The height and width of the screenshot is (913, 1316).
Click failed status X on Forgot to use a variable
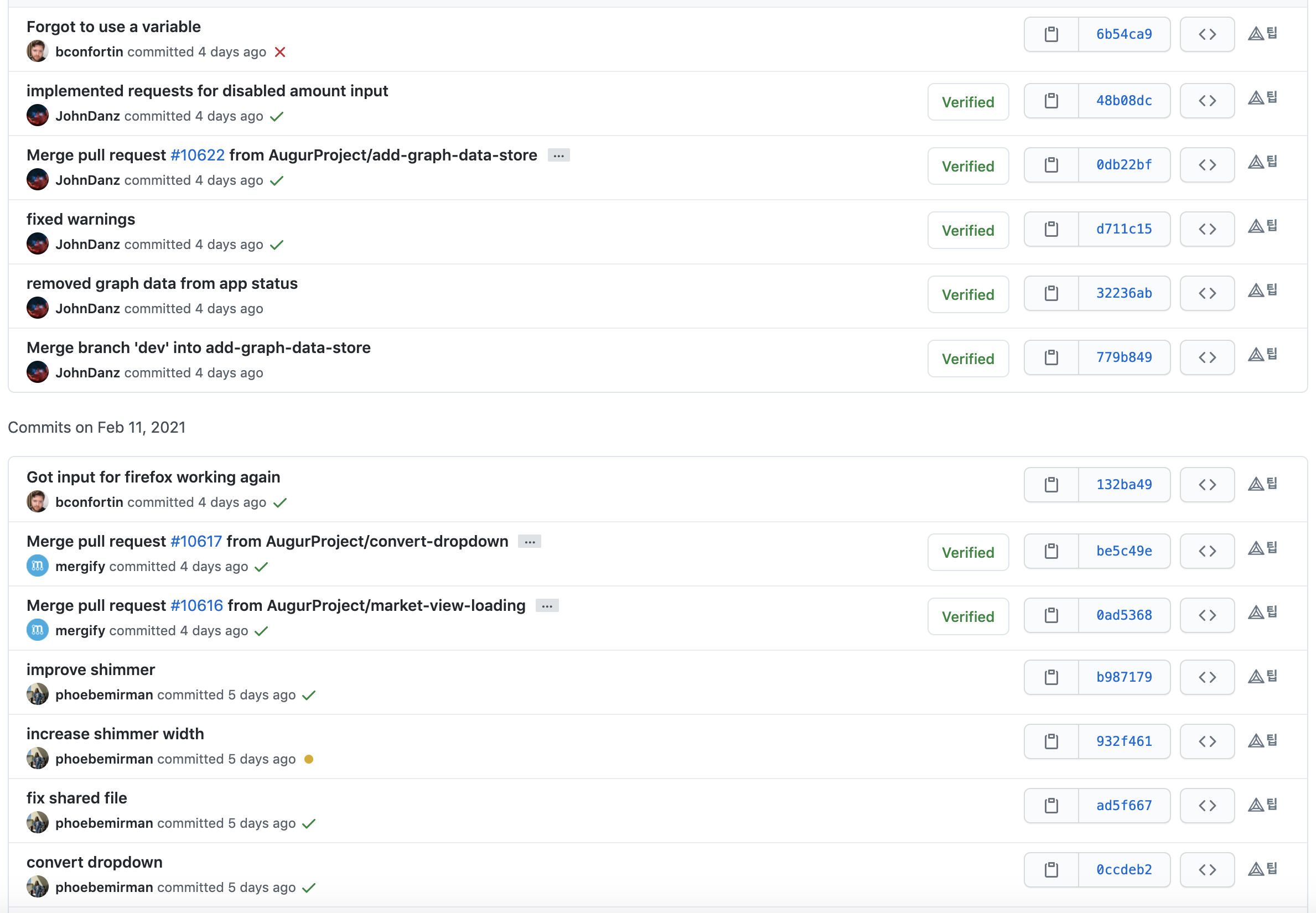pos(280,52)
